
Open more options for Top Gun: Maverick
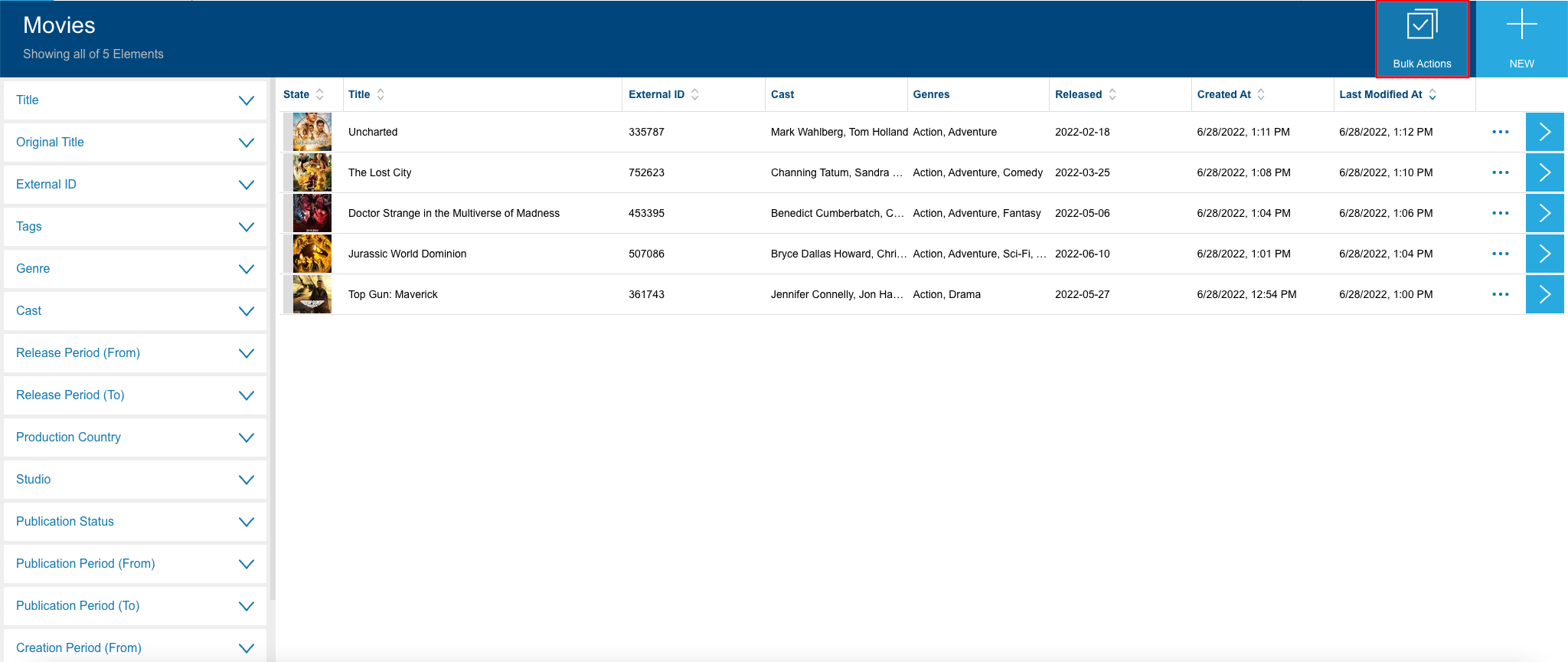(x=1500, y=294)
